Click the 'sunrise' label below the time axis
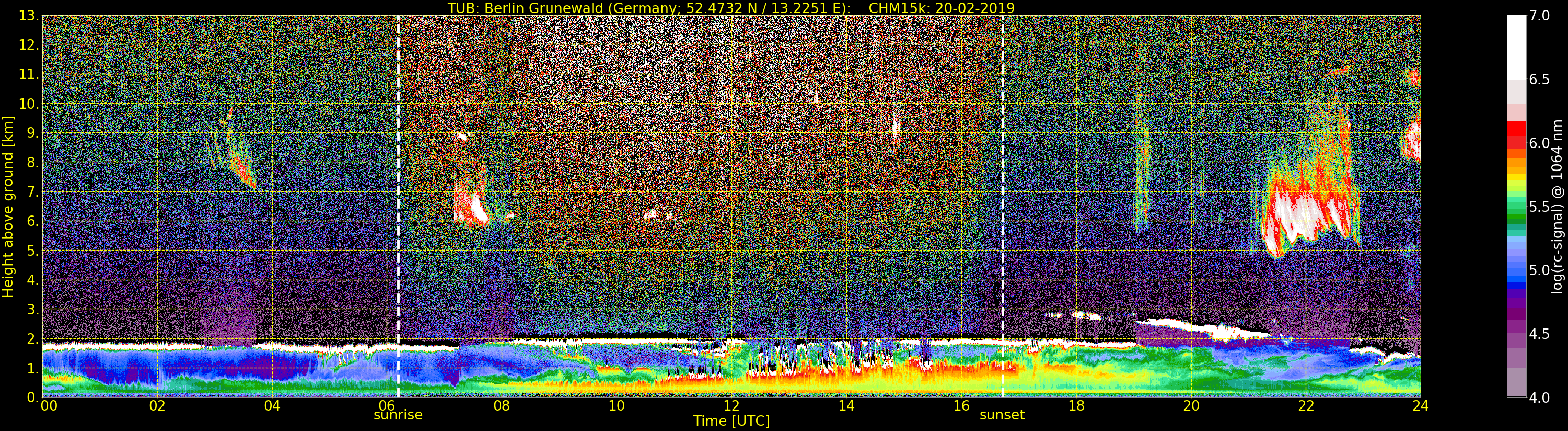The width and height of the screenshot is (1568, 431). tap(398, 415)
